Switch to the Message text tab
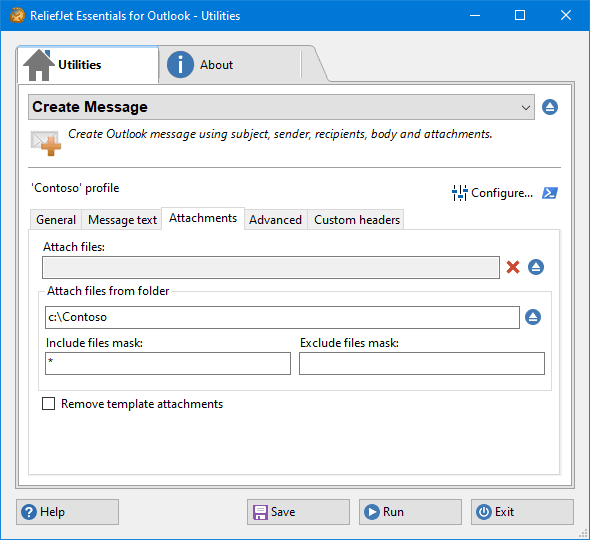The width and height of the screenshot is (590, 540). click(x=122, y=220)
